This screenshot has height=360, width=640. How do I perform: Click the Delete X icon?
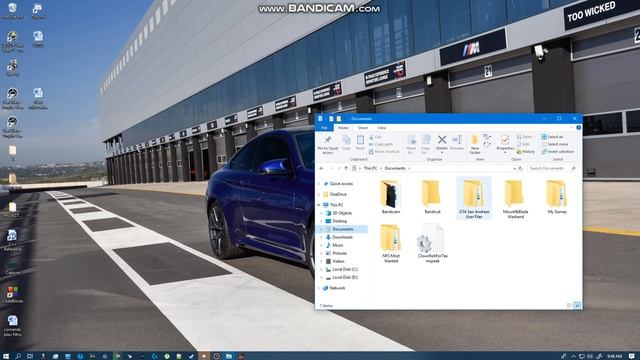tap(442, 140)
